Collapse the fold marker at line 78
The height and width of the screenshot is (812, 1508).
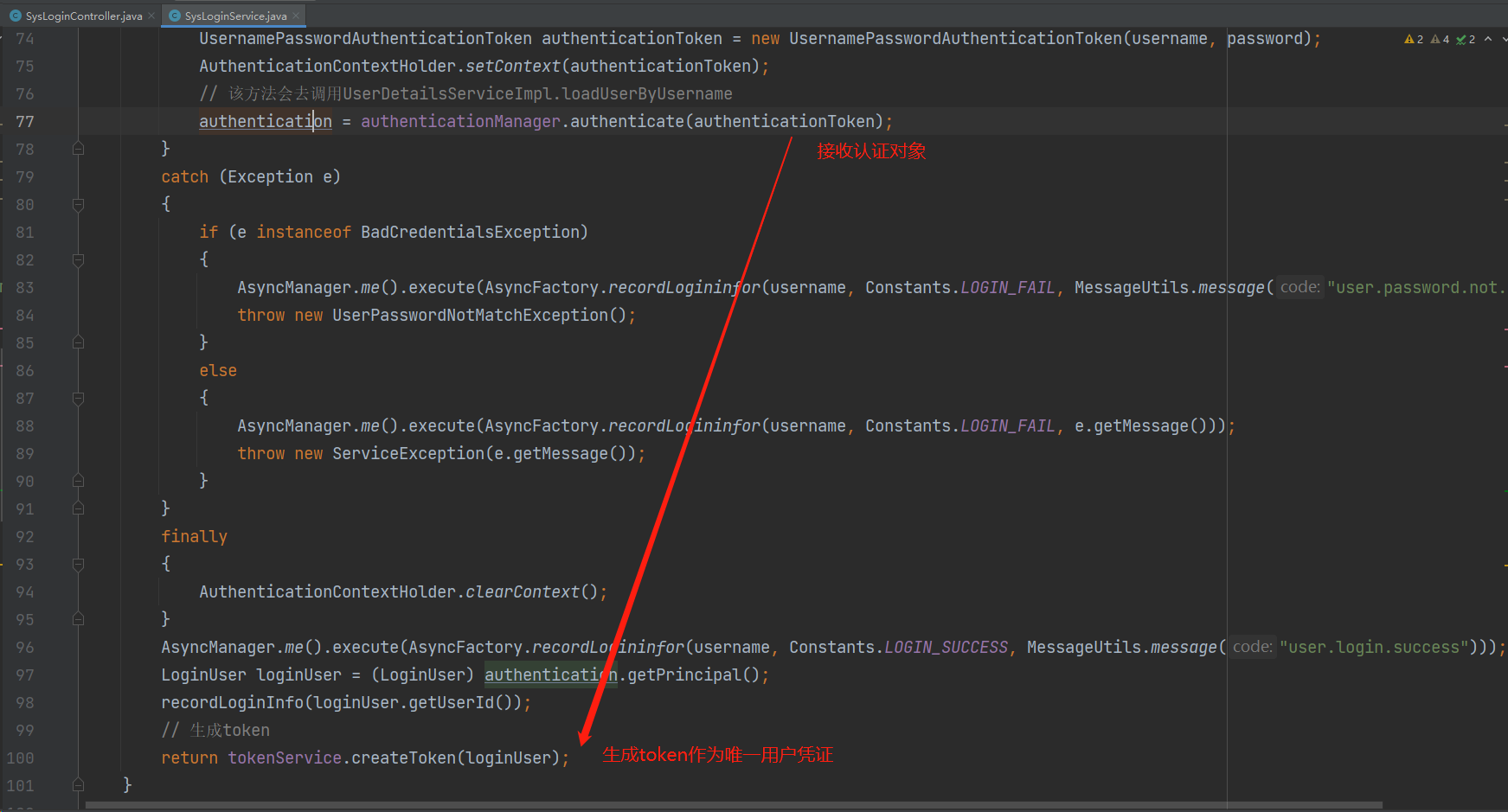pyautogui.click(x=79, y=149)
